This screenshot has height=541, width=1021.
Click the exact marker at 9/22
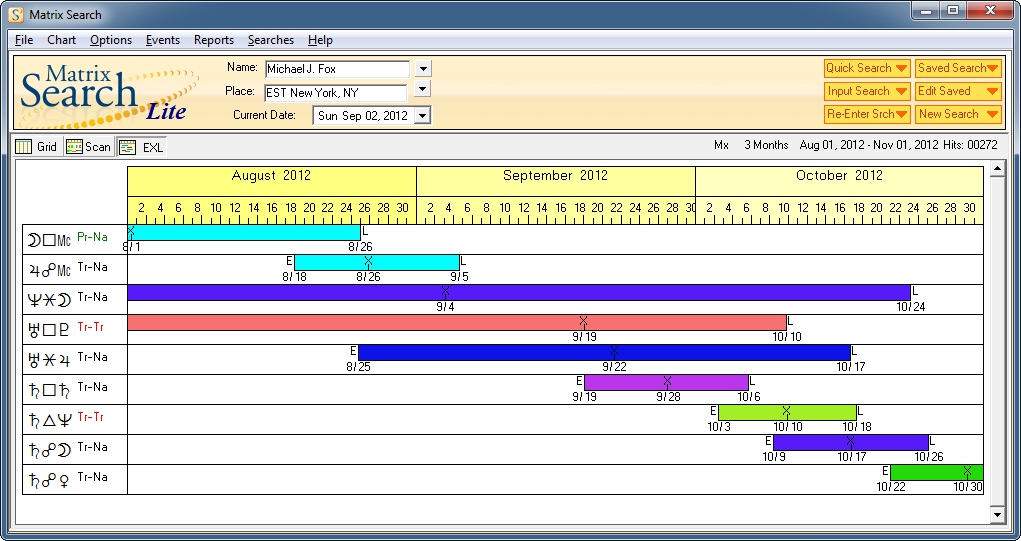tap(614, 350)
